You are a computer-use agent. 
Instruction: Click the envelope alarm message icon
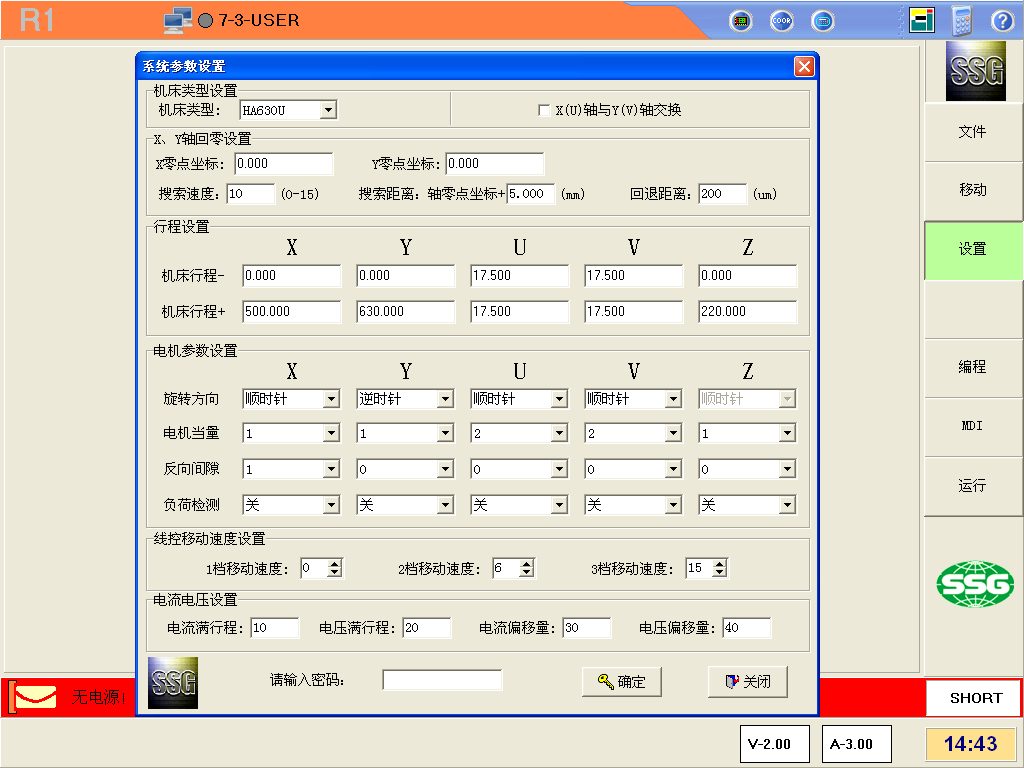[x=33, y=696]
